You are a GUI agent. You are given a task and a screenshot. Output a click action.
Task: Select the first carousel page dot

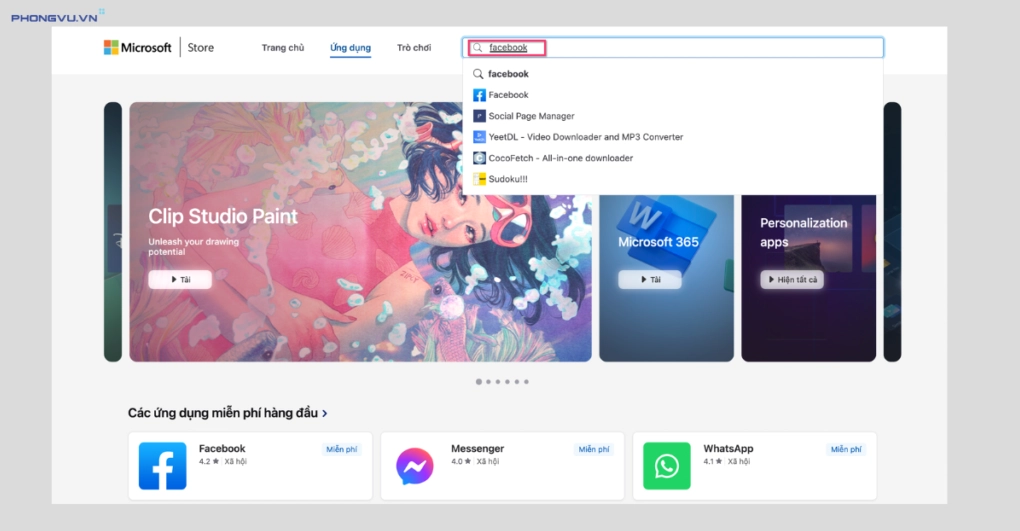coord(479,382)
